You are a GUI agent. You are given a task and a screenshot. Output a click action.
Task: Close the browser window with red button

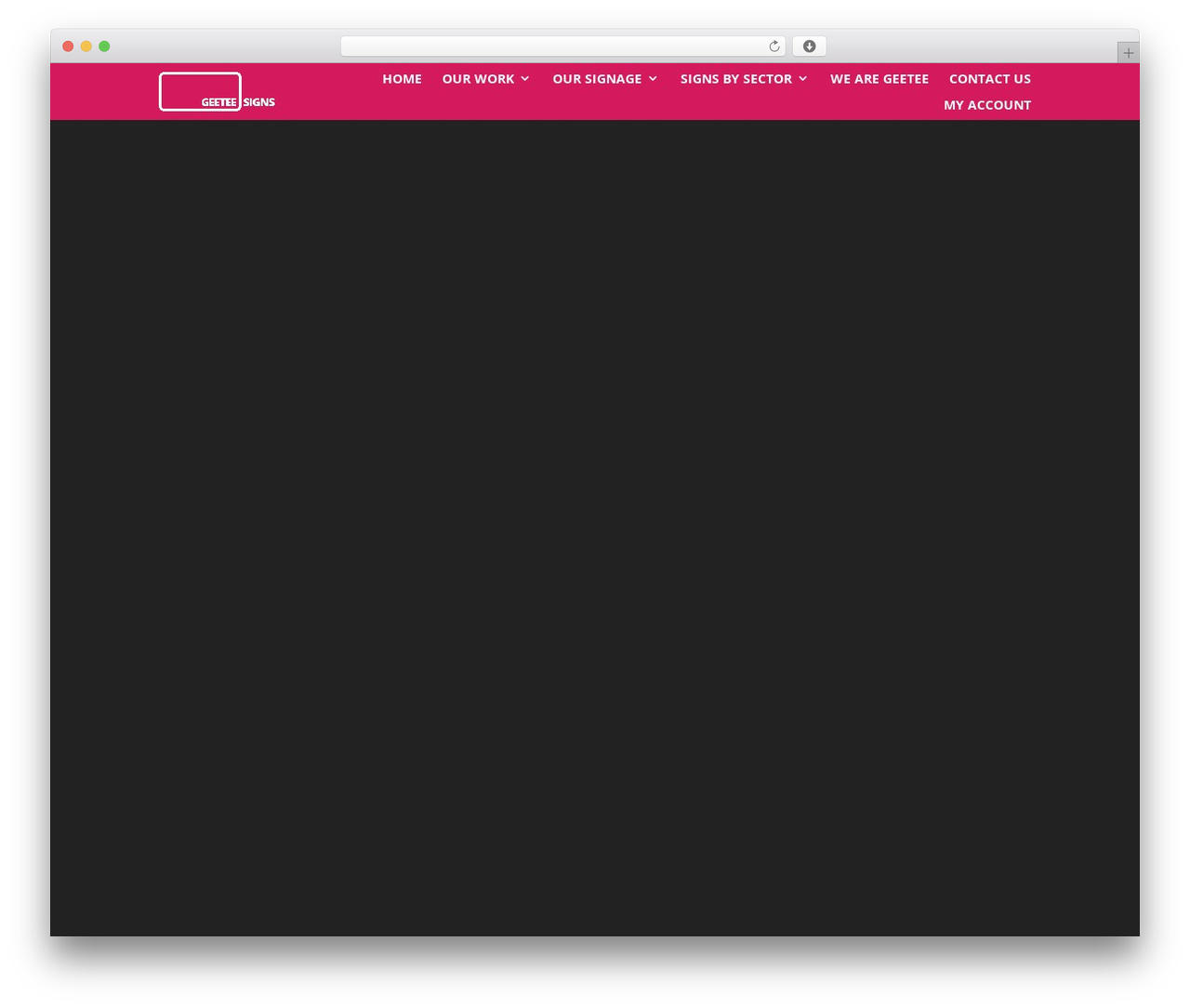68,46
